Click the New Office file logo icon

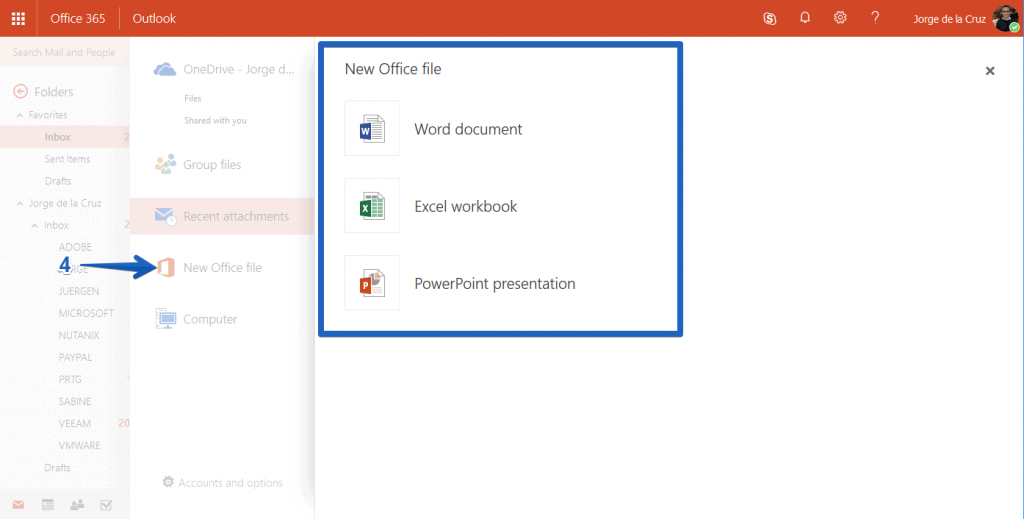click(x=166, y=267)
